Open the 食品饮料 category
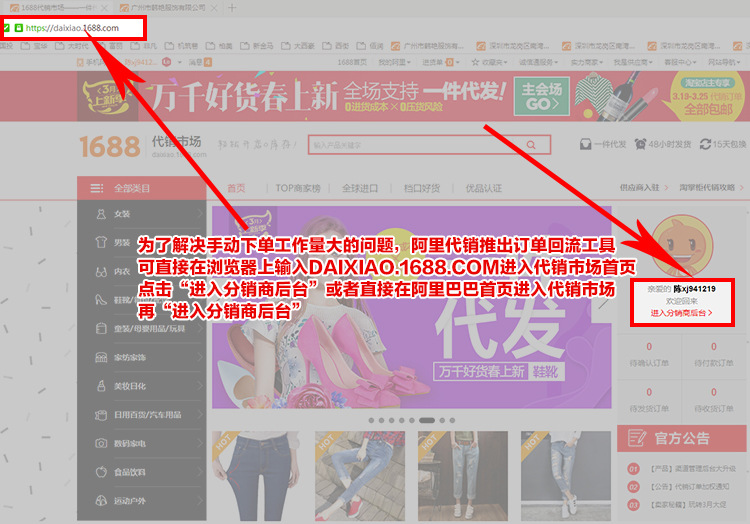Image resolution: width=750 pixels, height=524 pixels. [x=142, y=472]
